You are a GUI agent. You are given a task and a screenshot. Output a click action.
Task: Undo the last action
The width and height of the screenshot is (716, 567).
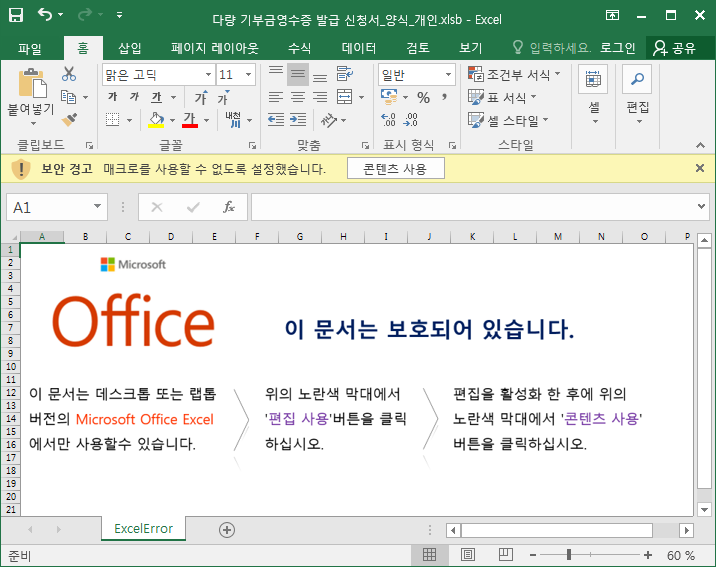click(x=45, y=15)
